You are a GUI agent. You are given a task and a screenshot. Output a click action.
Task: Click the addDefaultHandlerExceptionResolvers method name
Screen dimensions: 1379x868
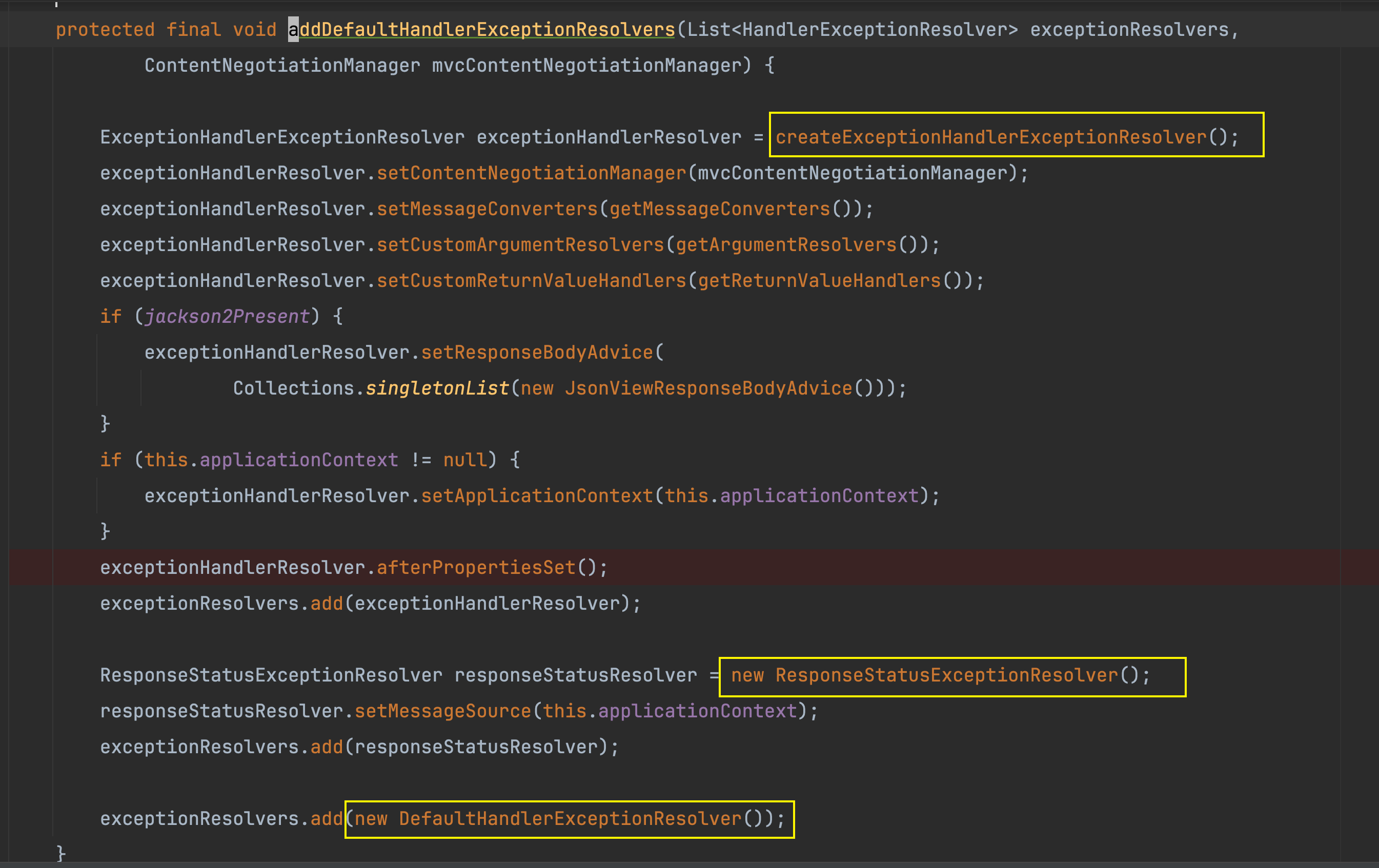tap(481, 29)
